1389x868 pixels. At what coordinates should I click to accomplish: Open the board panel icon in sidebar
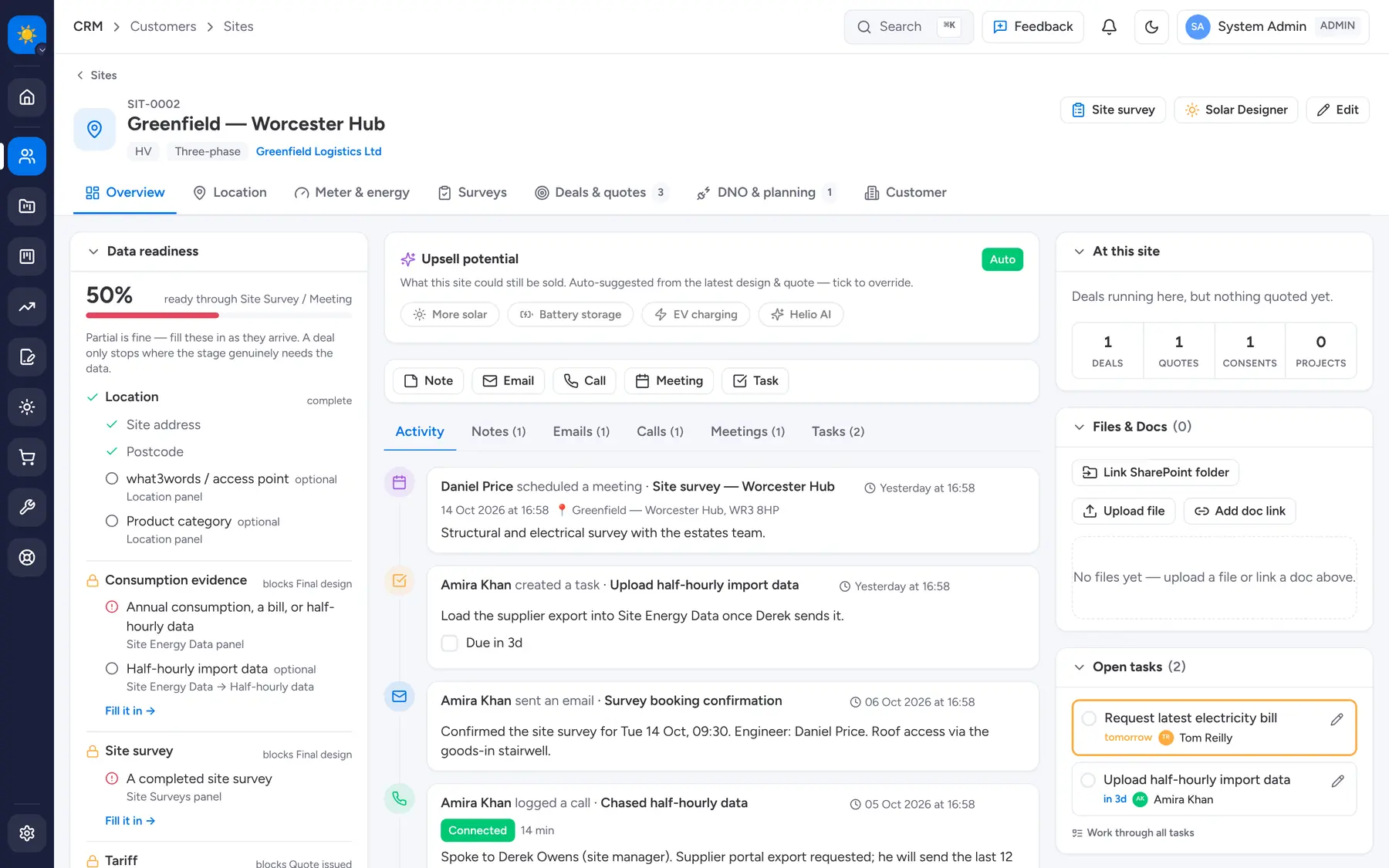[27, 256]
